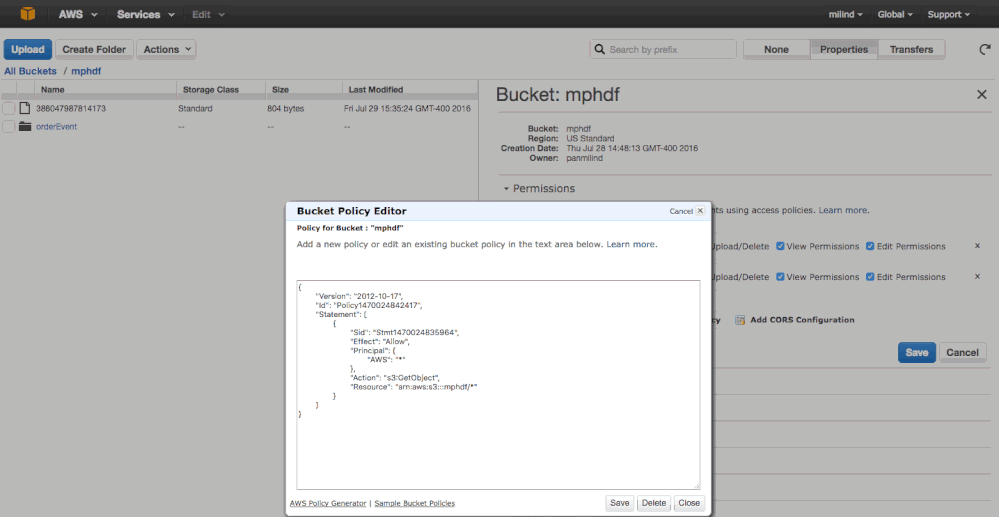
Task: Click the Standard storage class cell
Action: pos(195,108)
